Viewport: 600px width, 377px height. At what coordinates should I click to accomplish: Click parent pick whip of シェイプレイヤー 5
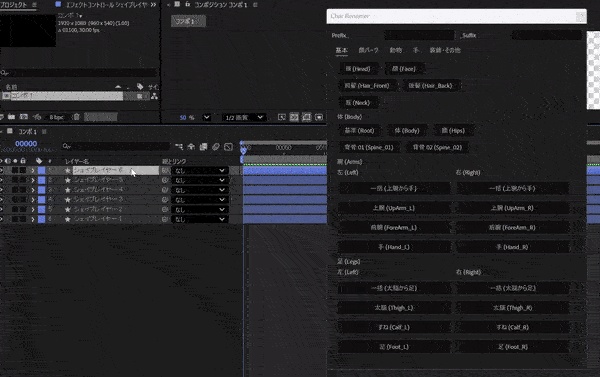[165, 180]
